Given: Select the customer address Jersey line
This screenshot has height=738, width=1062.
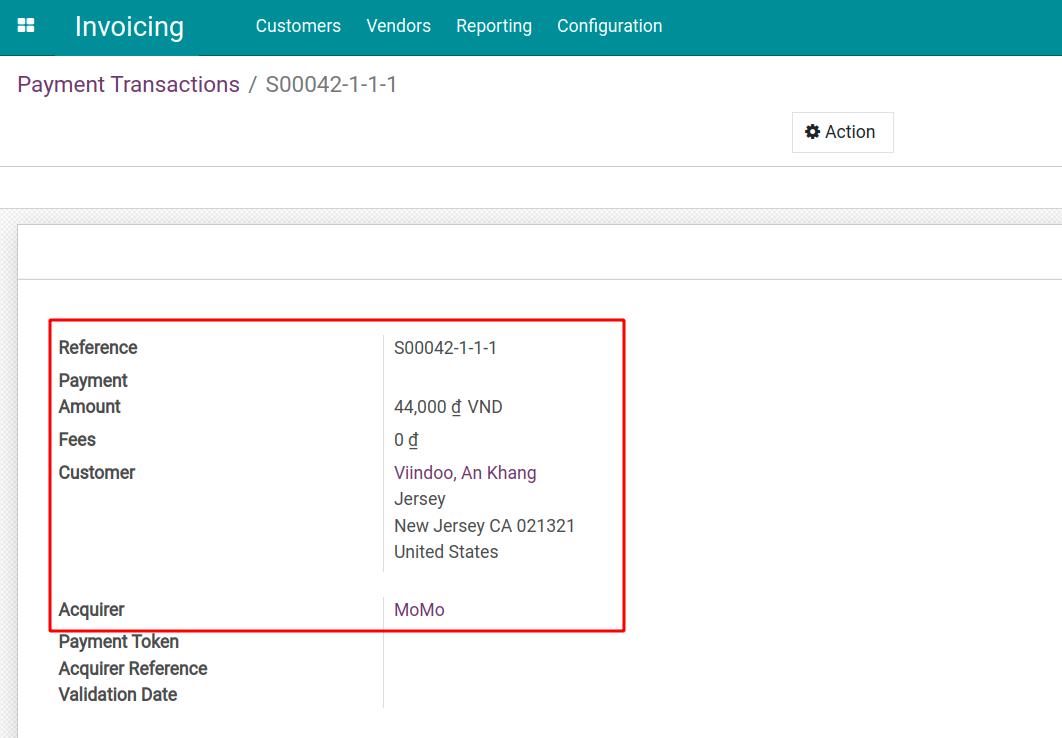Looking at the screenshot, I should (419, 498).
